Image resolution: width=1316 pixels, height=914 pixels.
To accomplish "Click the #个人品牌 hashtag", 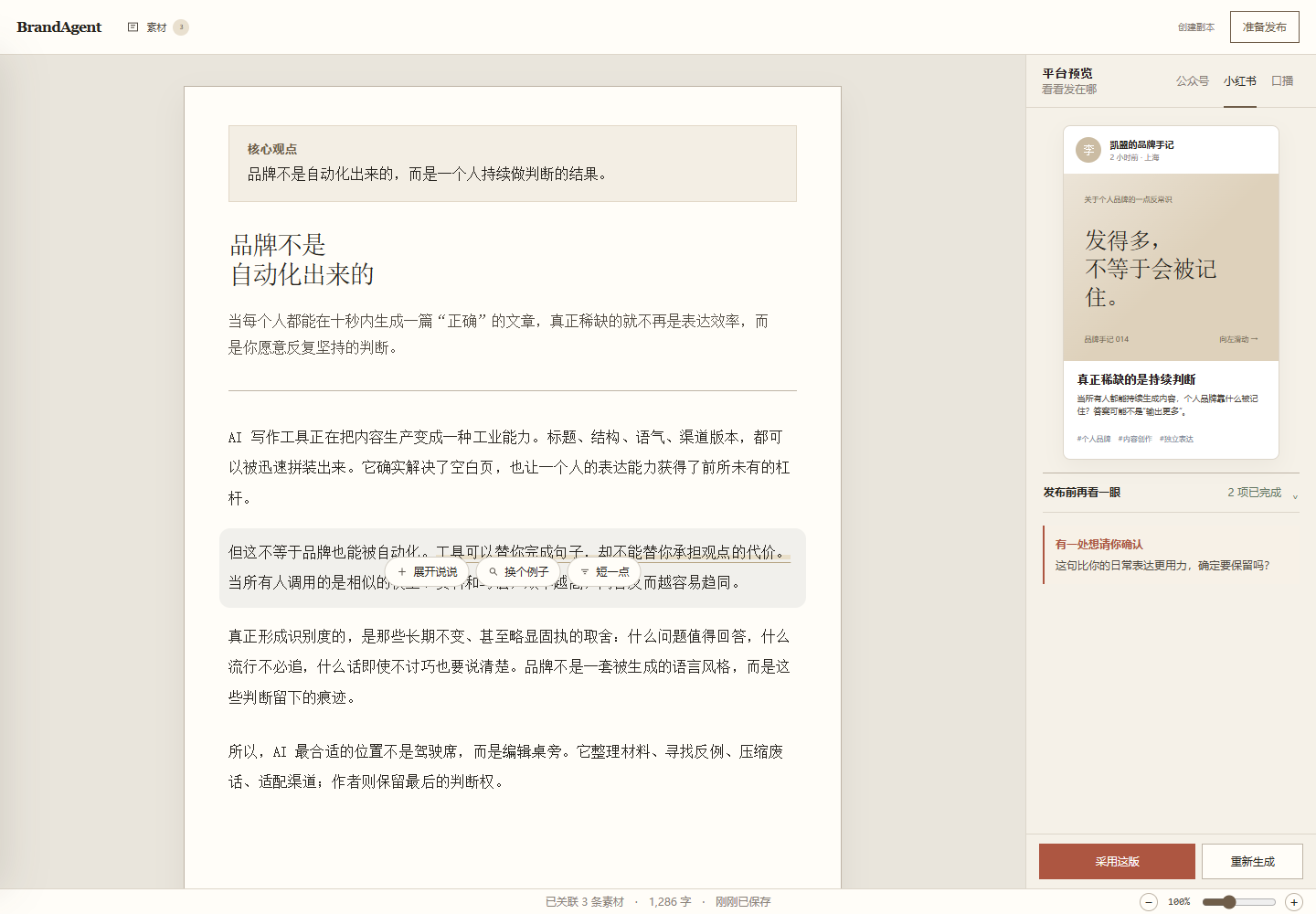I will pyautogui.click(x=1094, y=440).
